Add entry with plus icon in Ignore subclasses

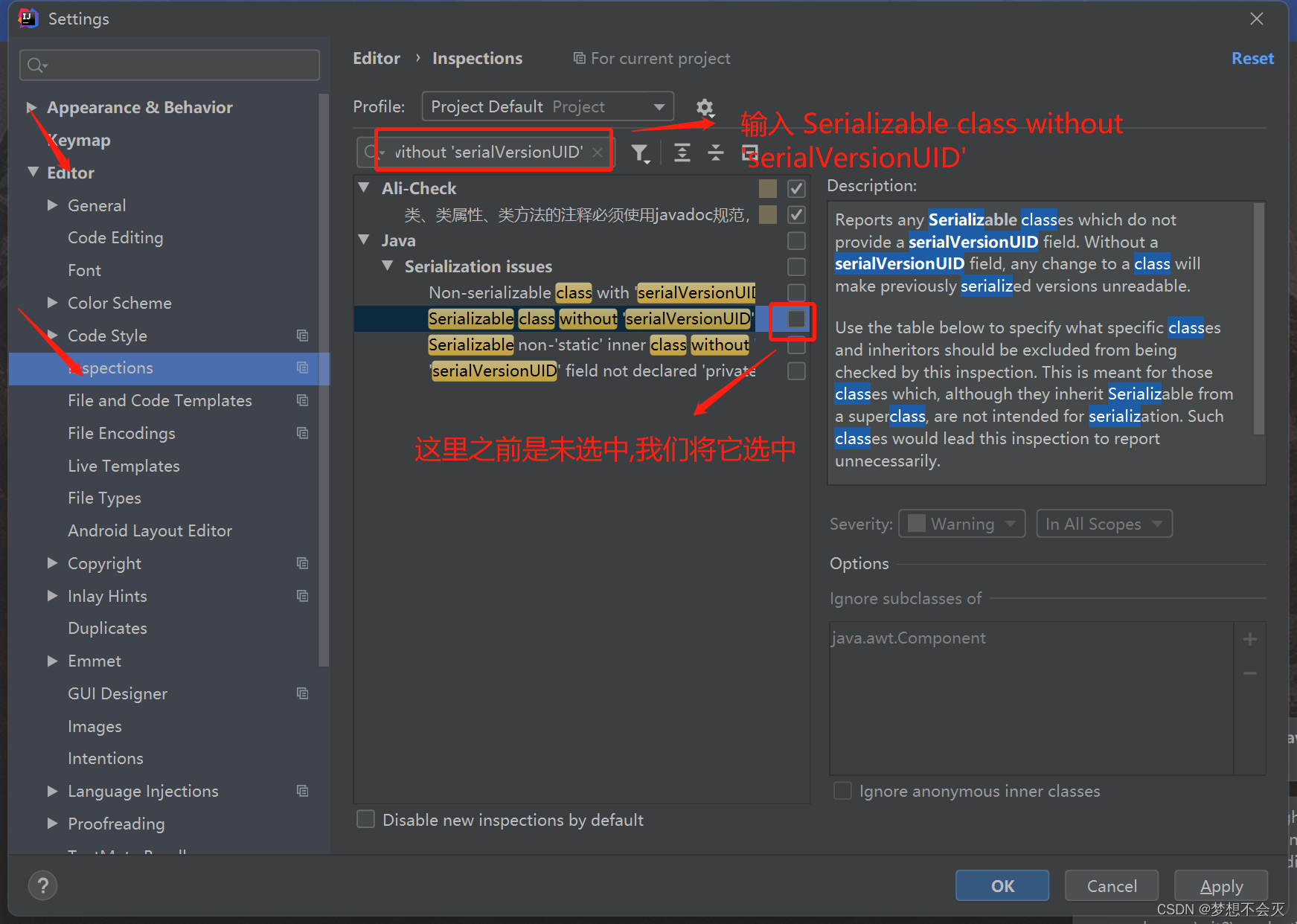[x=1250, y=638]
